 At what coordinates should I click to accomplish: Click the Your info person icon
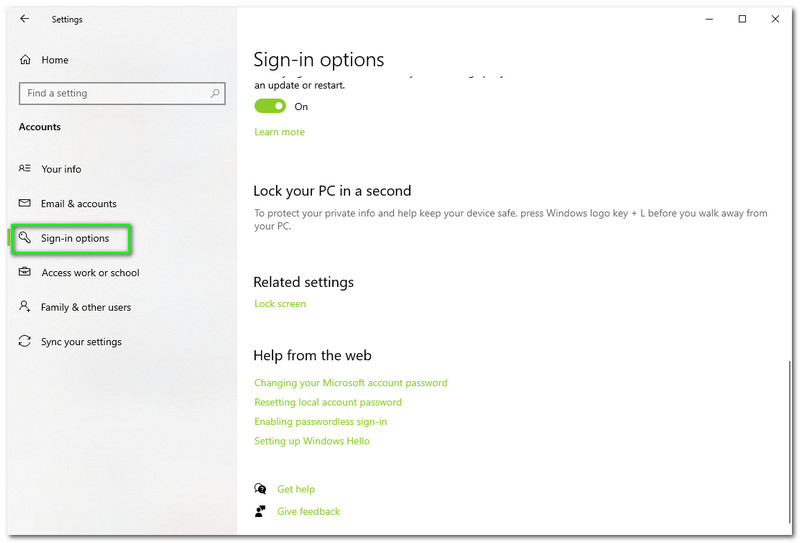click(x=25, y=169)
